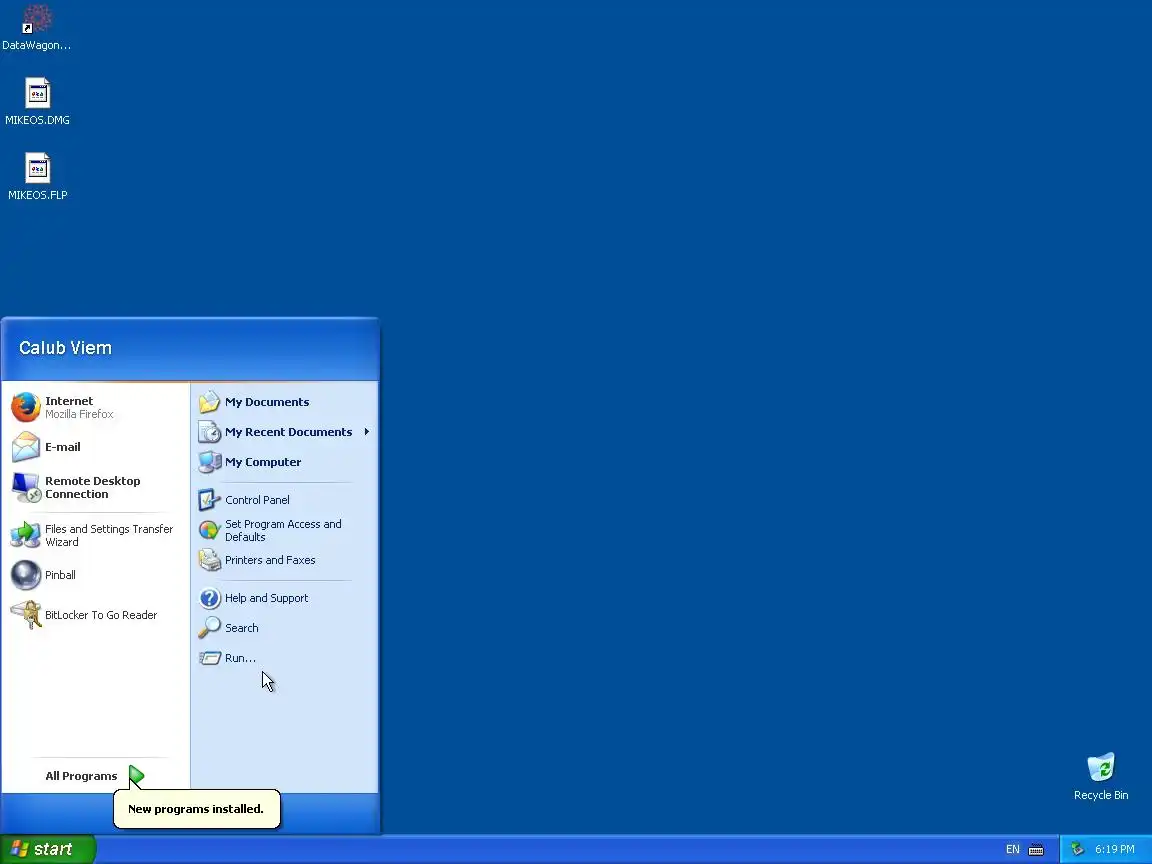The height and width of the screenshot is (864, 1152).
Task: Click the system tray network icon
Action: [1077, 849]
